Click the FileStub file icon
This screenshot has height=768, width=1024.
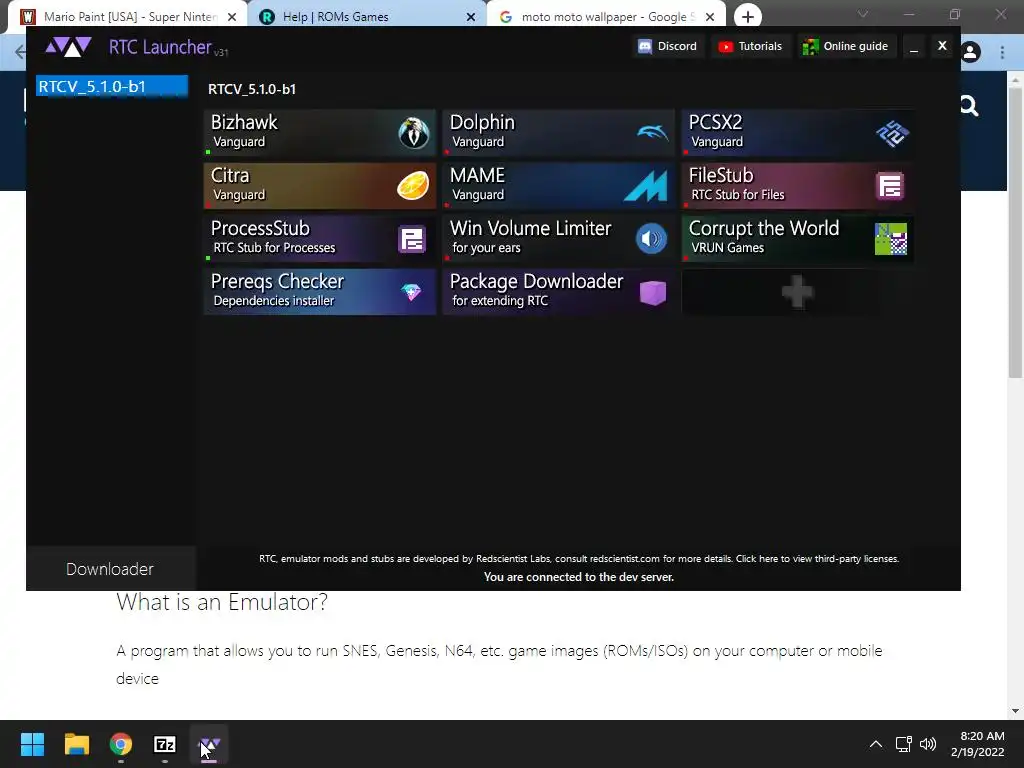pos(890,186)
